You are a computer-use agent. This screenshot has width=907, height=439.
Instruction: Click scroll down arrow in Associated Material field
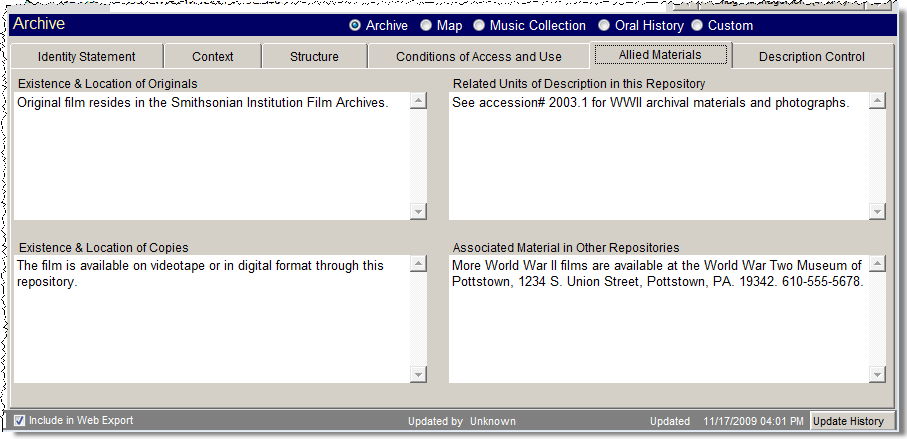coord(877,375)
